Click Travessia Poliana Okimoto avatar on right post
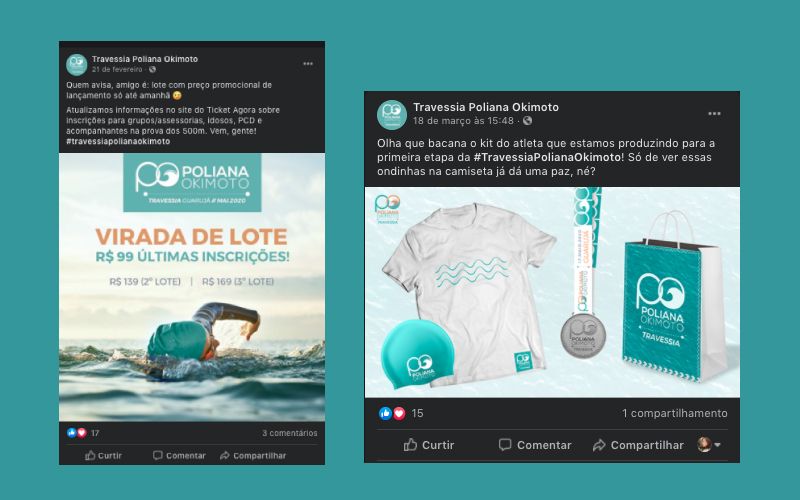Viewport: 800px width, 500px height. 391,114
